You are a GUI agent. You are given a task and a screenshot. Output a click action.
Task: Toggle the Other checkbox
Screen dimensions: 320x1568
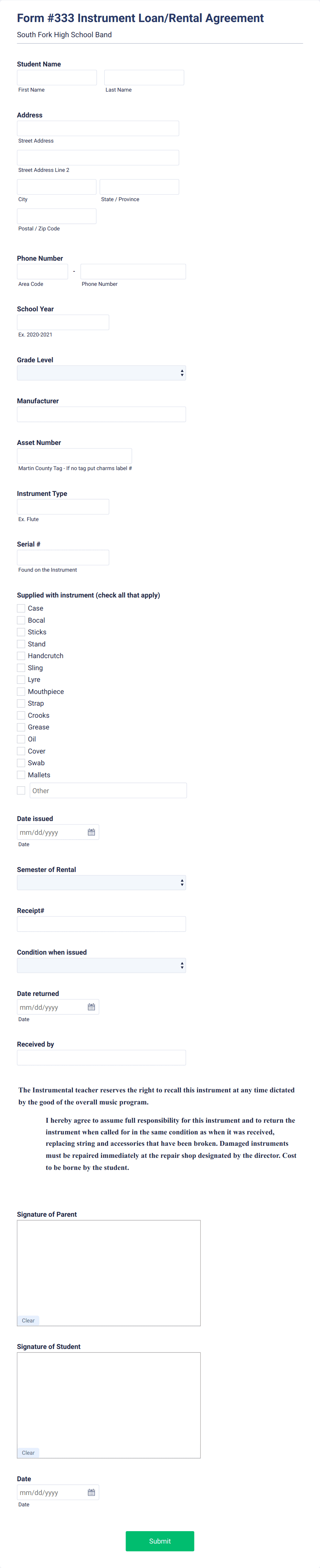tap(21, 790)
